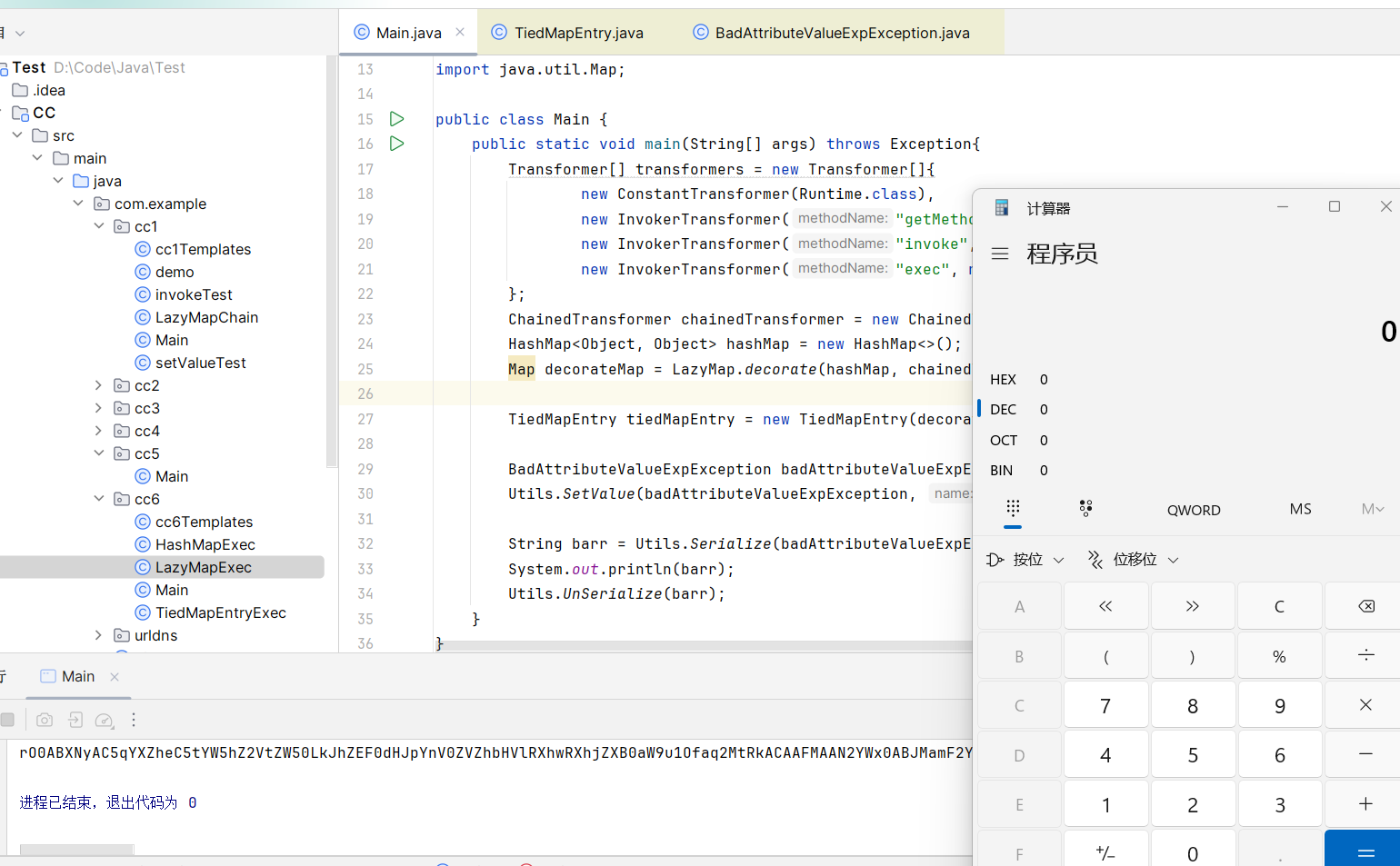The height and width of the screenshot is (866, 1400).
Task: Collapse the cc6 package
Action: [98, 499]
